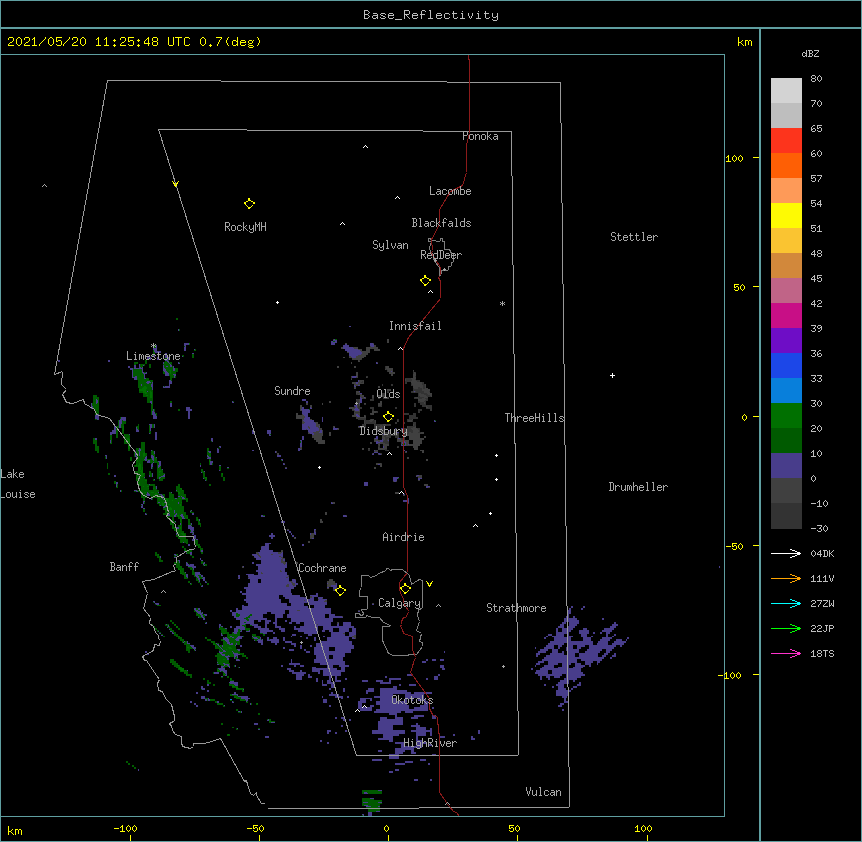
Task: Click the Sundre town label
Action: coord(292,391)
